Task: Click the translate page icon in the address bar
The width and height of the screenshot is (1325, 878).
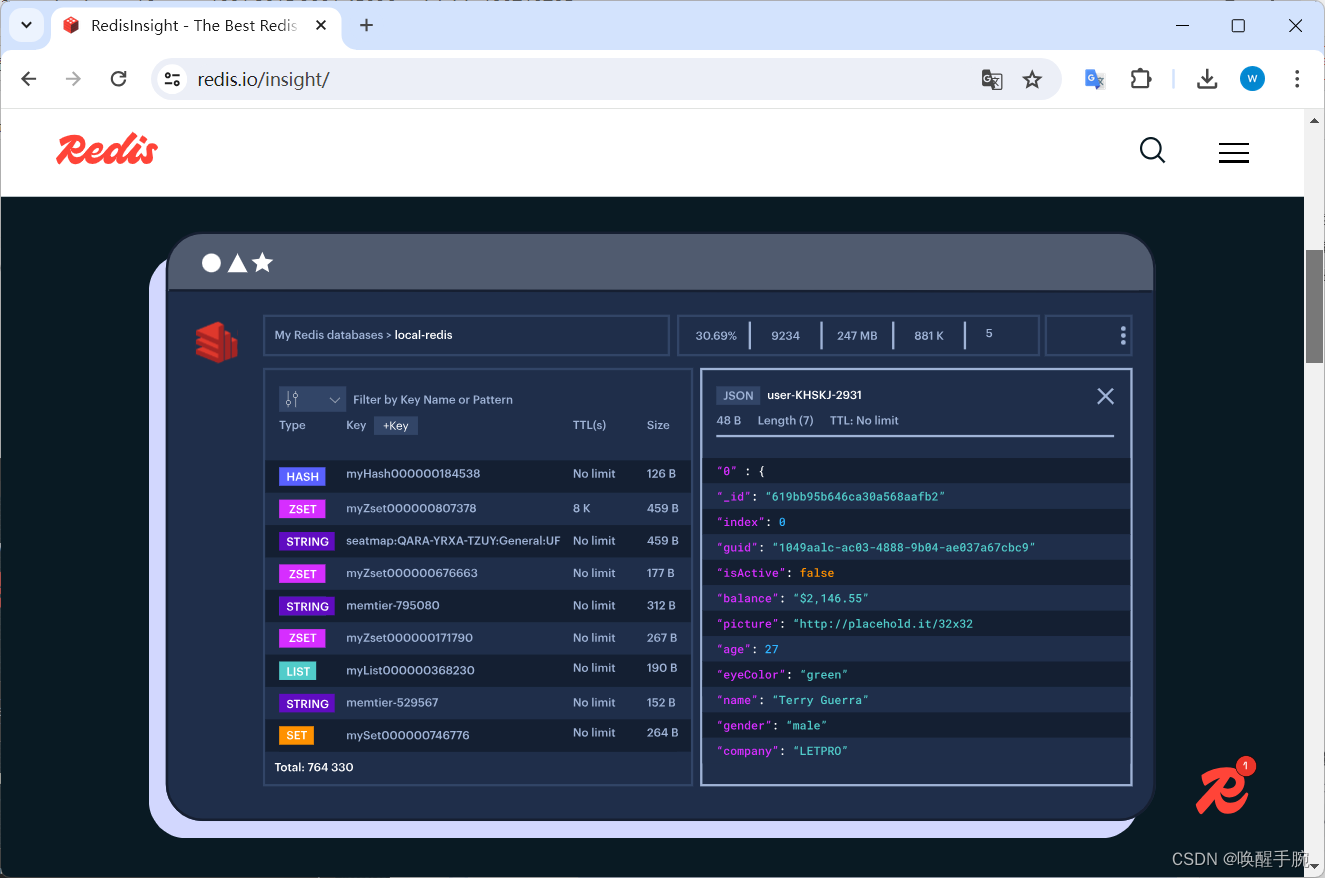Action: point(991,79)
